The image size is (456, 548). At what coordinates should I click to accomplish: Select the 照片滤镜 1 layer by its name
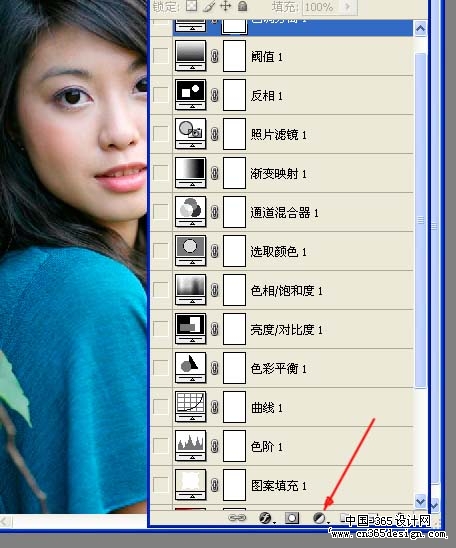point(278,135)
